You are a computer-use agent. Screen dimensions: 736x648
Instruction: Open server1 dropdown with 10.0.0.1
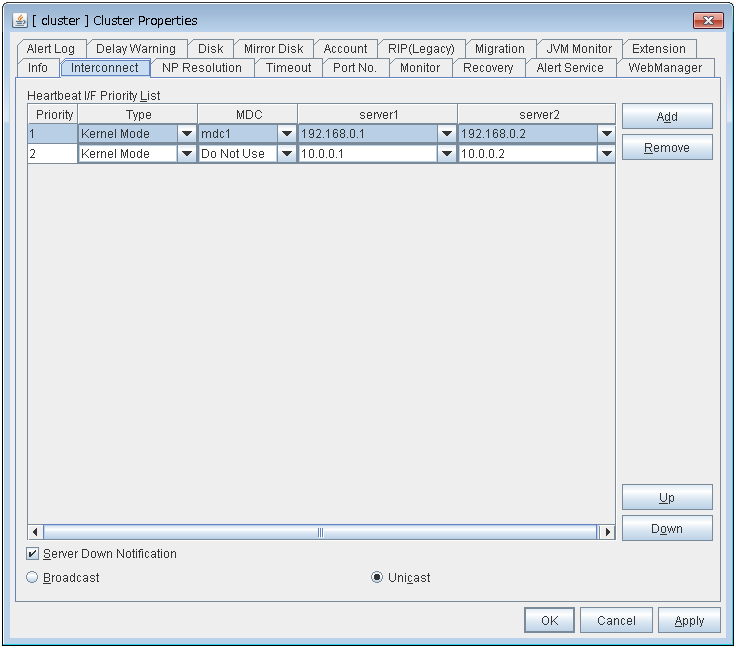[447, 154]
